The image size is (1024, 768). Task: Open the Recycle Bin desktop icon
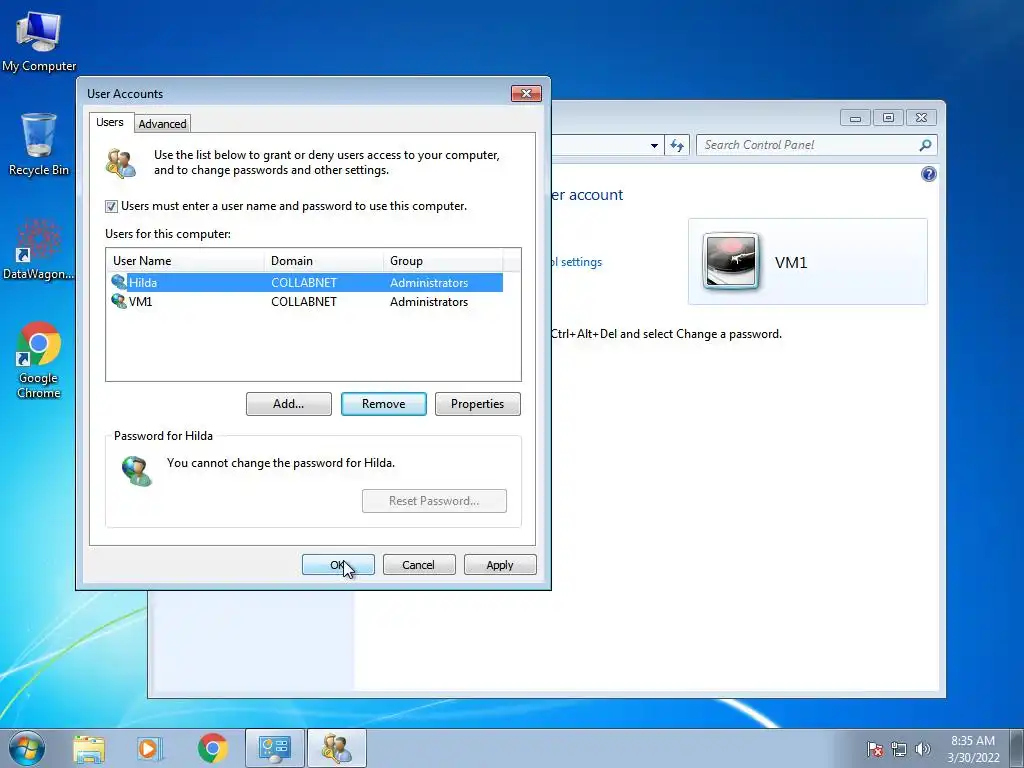[x=39, y=144]
